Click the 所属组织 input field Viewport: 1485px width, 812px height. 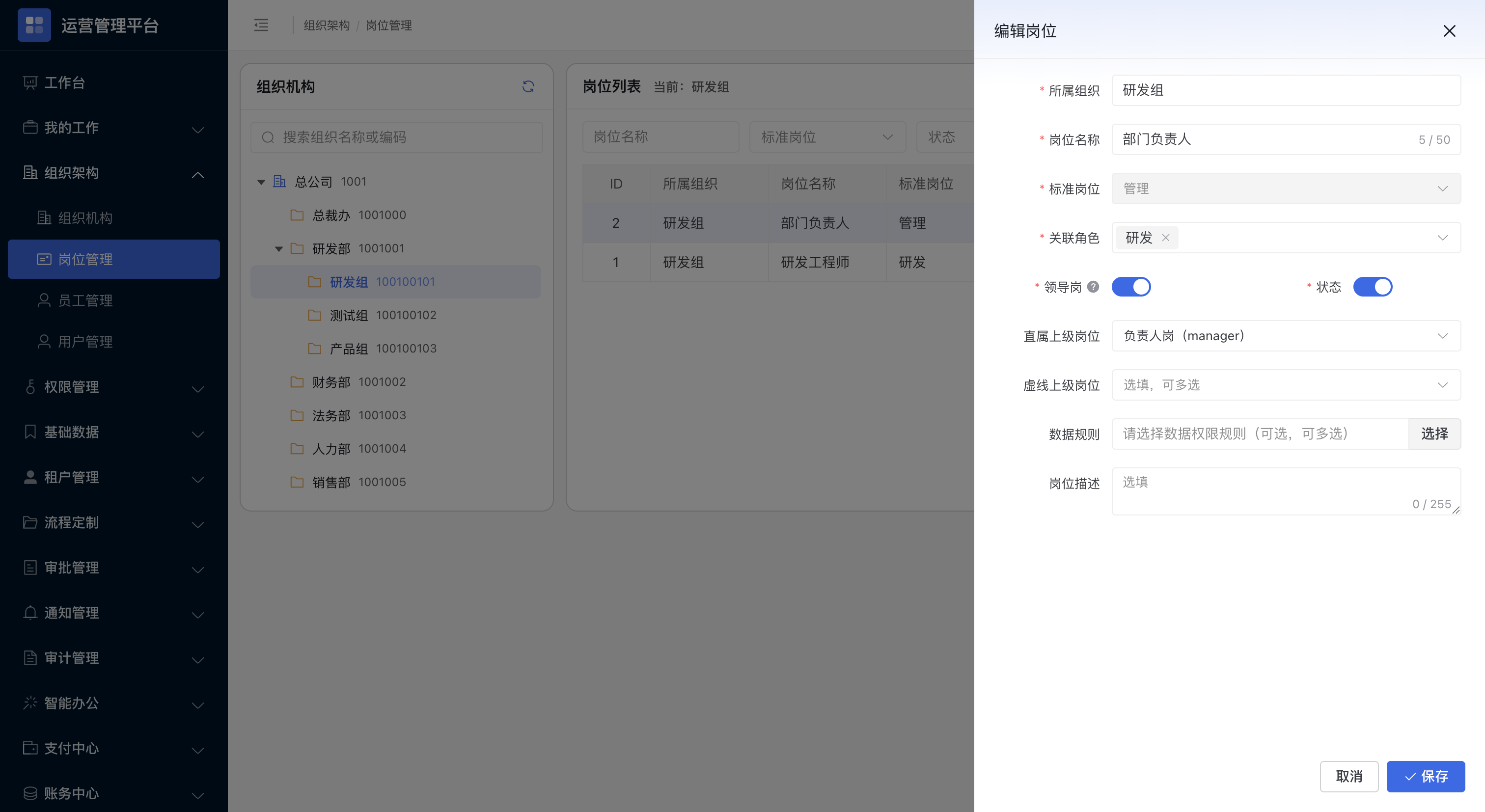point(1286,90)
